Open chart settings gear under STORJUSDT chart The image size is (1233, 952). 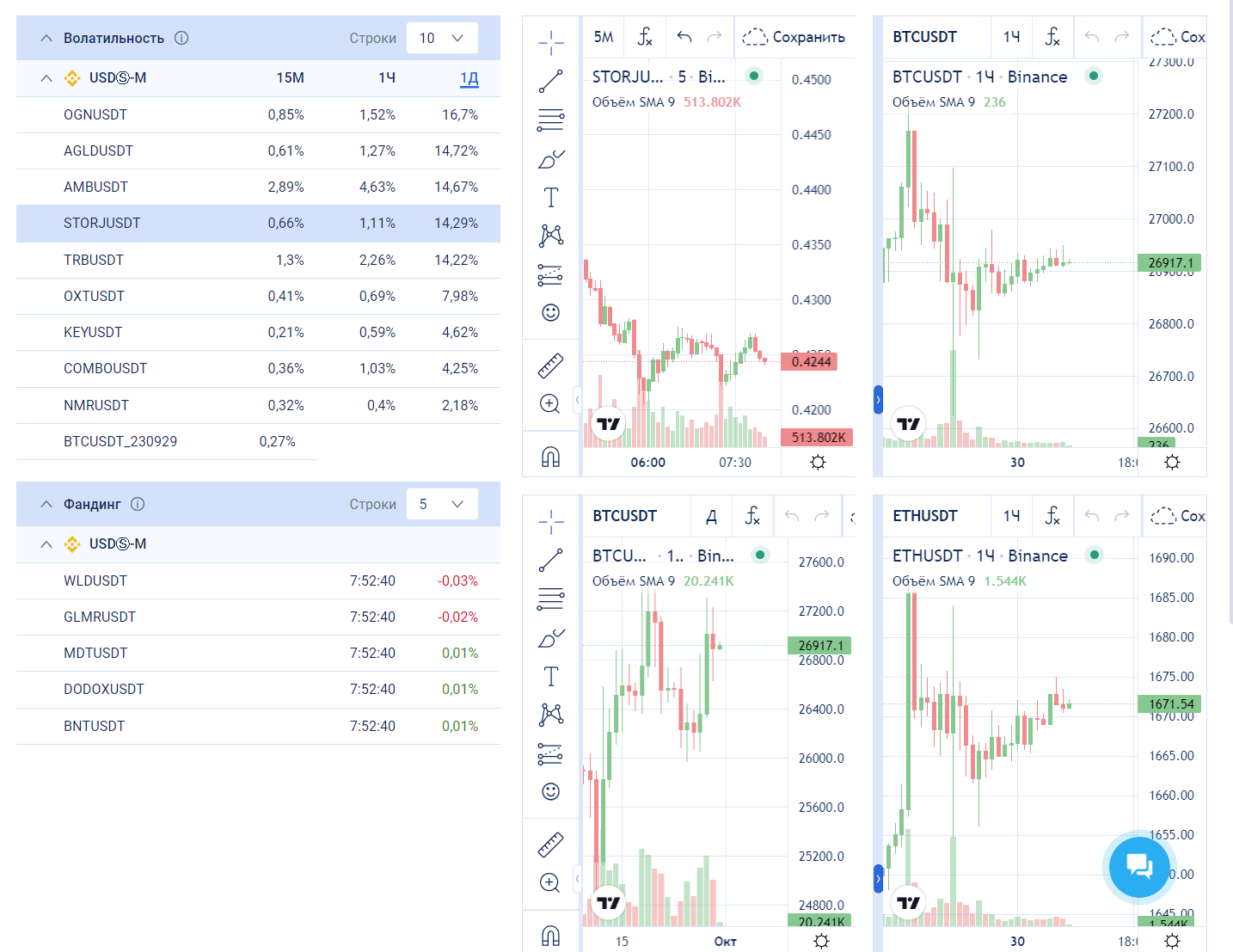click(x=818, y=463)
